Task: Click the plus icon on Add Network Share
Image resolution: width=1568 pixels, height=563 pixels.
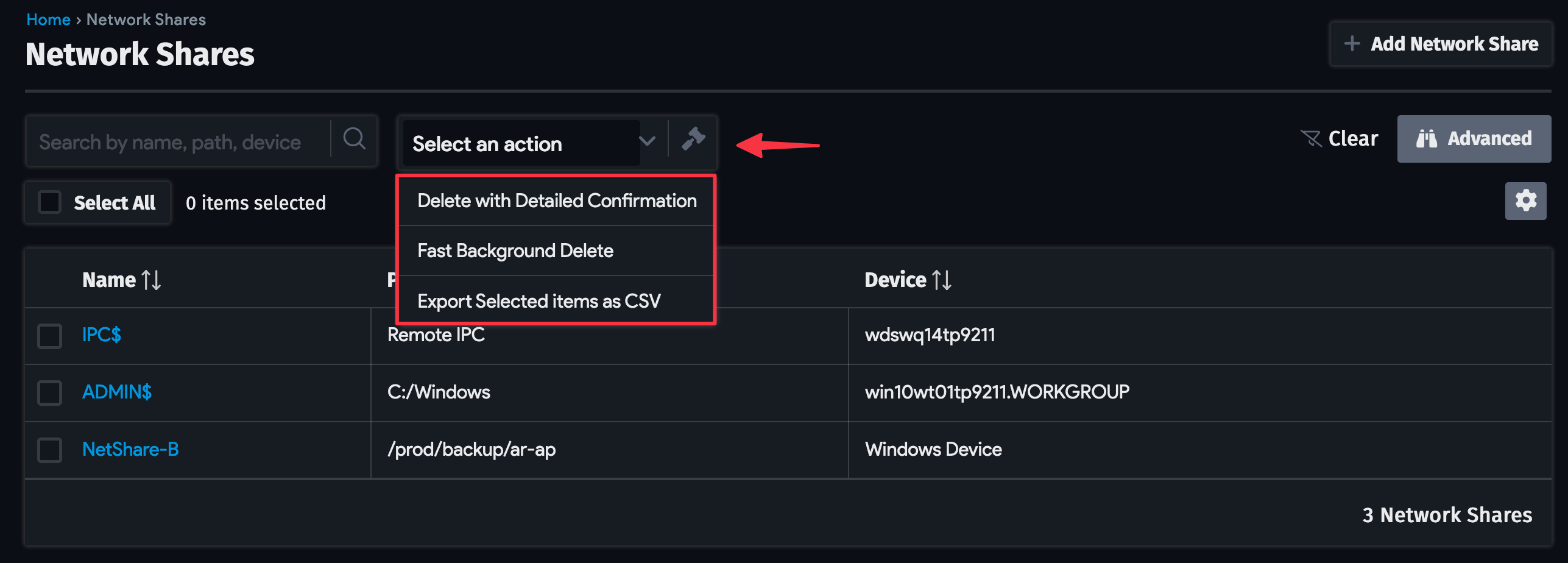Action: tap(1352, 43)
